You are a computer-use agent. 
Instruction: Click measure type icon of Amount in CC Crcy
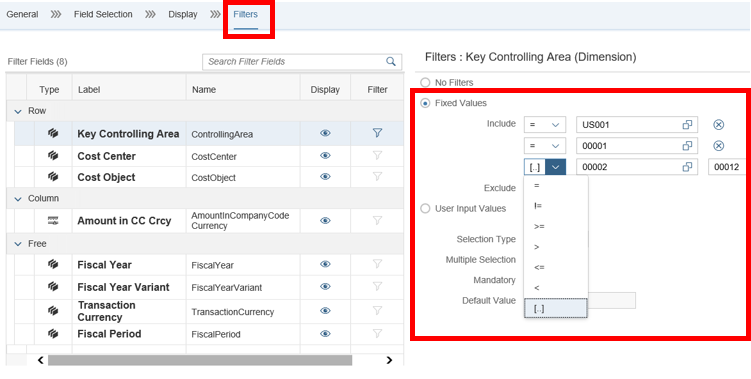(53, 220)
